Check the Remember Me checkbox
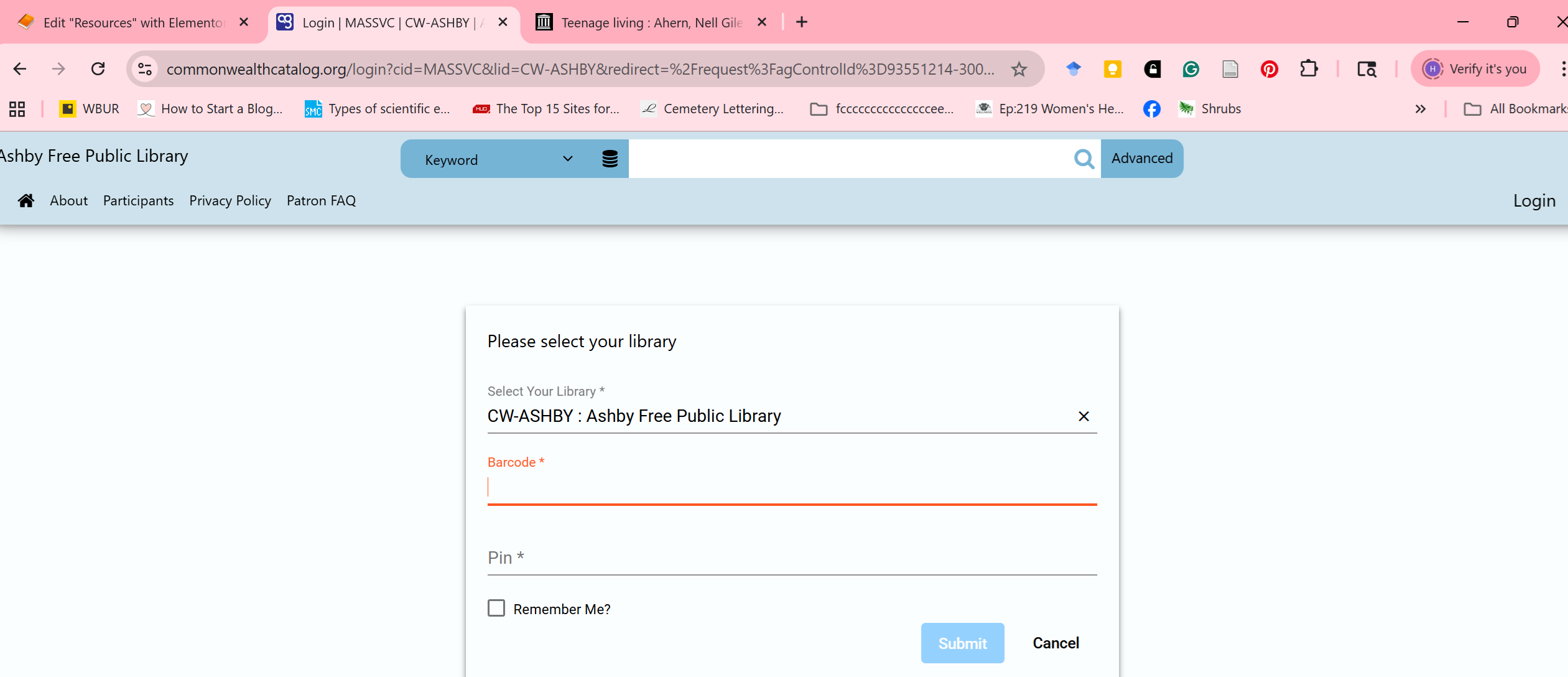Image resolution: width=1568 pixels, height=677 pixels. [x=496, y=608]
